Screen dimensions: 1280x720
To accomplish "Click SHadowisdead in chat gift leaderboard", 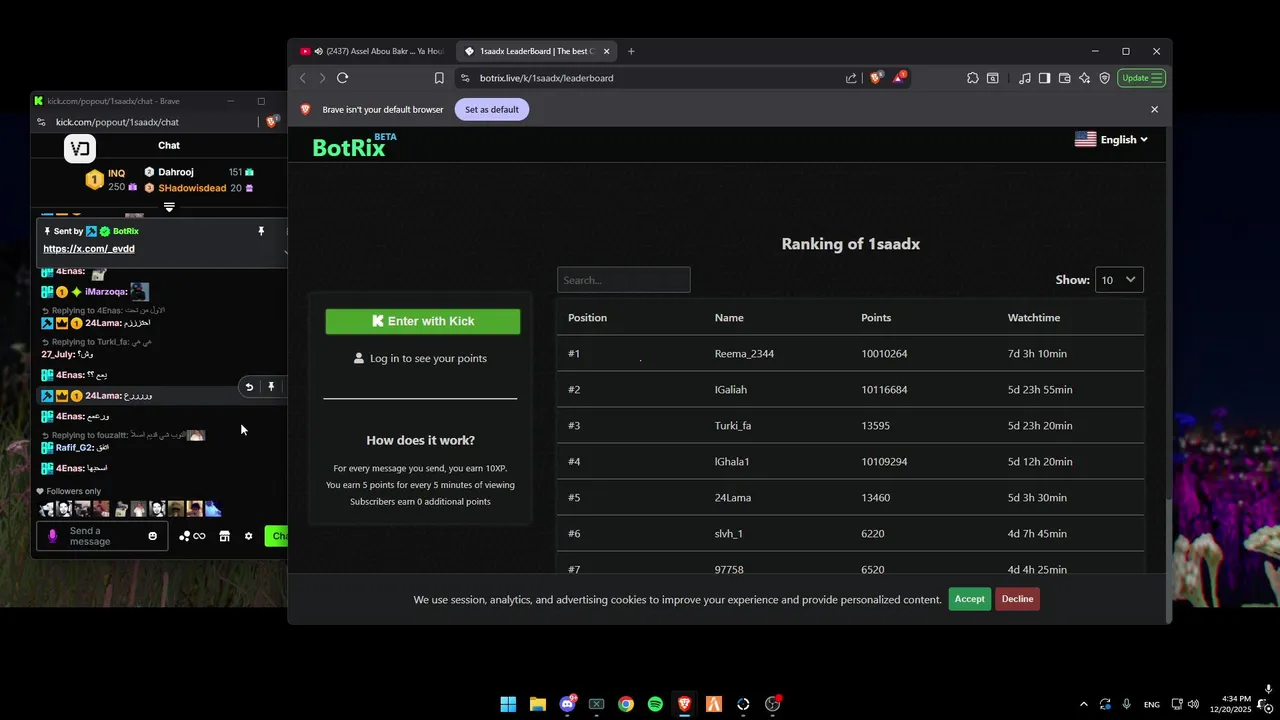I will click(x=192, y=188).
